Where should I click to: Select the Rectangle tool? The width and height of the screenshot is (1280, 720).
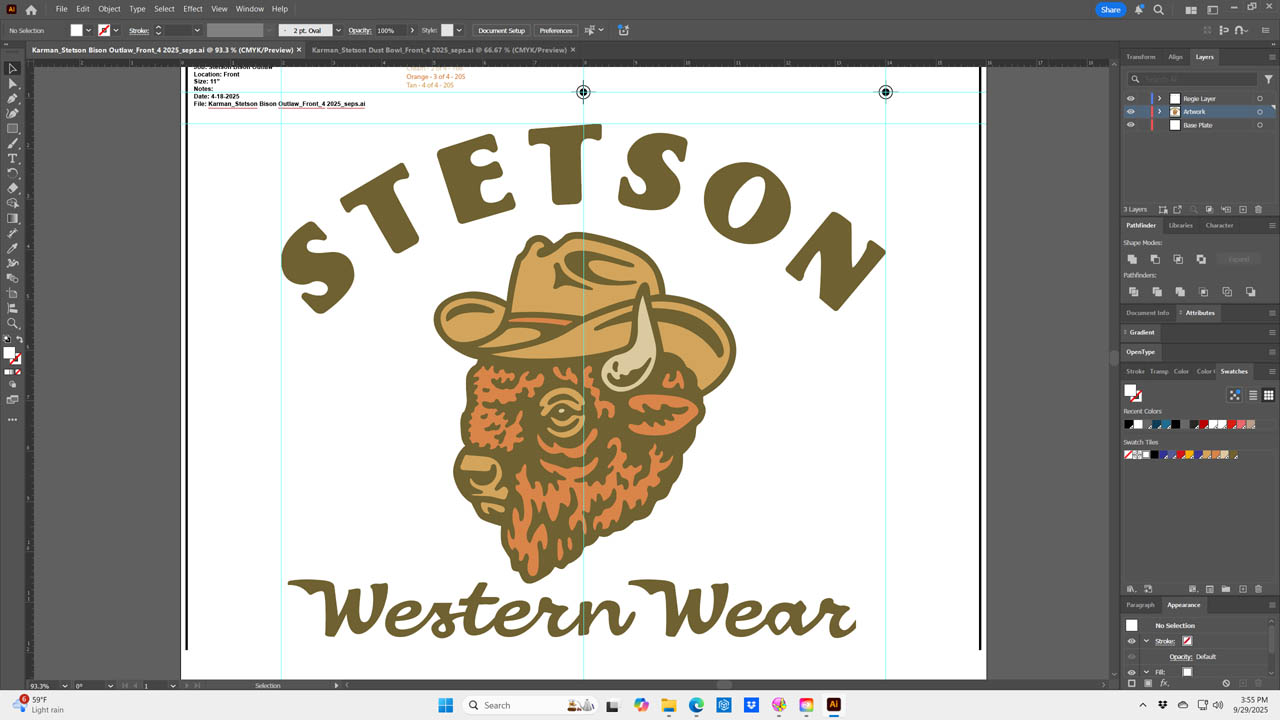point(13,129)
